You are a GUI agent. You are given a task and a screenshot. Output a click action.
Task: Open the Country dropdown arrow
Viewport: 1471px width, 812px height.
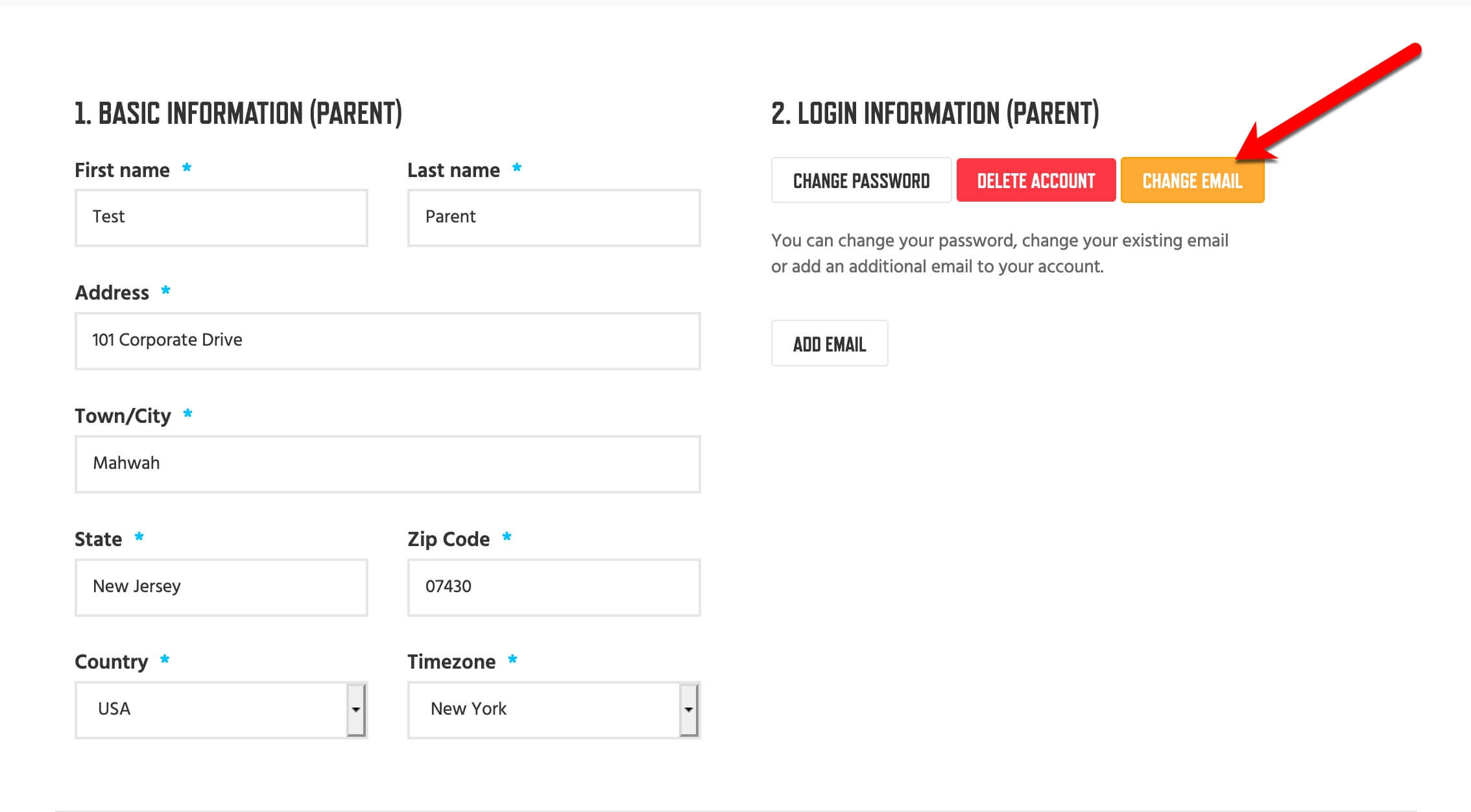tap(355, 710)
